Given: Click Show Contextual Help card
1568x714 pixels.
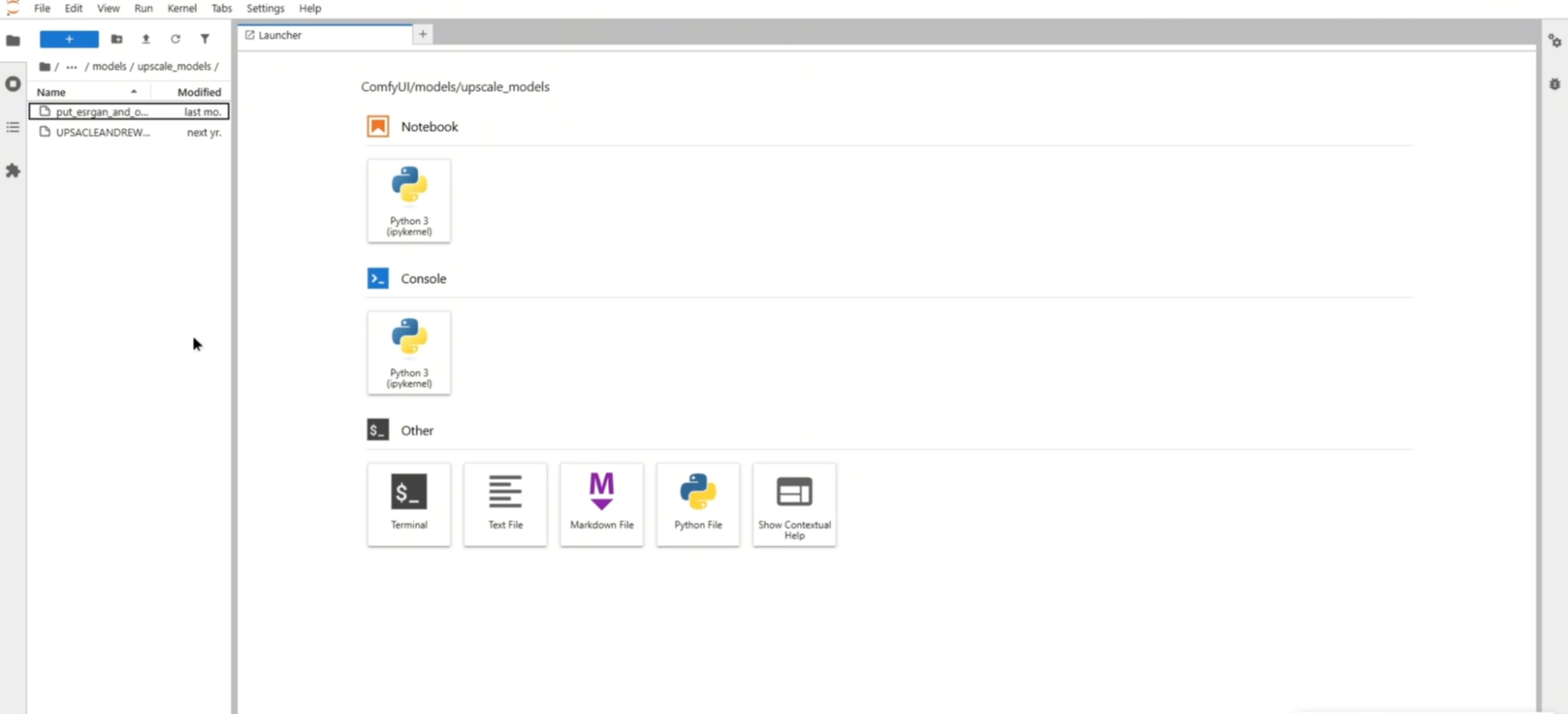Looking at the screenshot, I should [795, 505].
